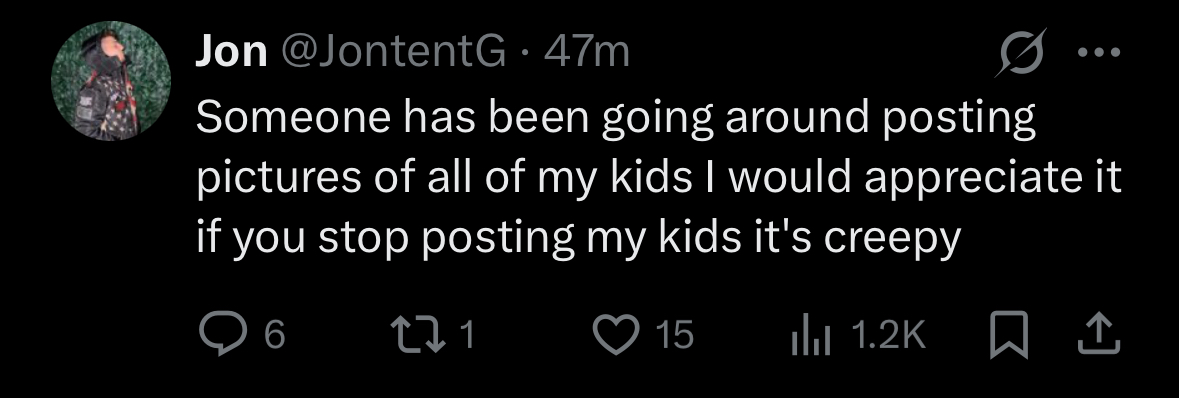Click the like count 15
This screenshot has height=398, width=1179.
pyautogui.click(x=674, y=334)
